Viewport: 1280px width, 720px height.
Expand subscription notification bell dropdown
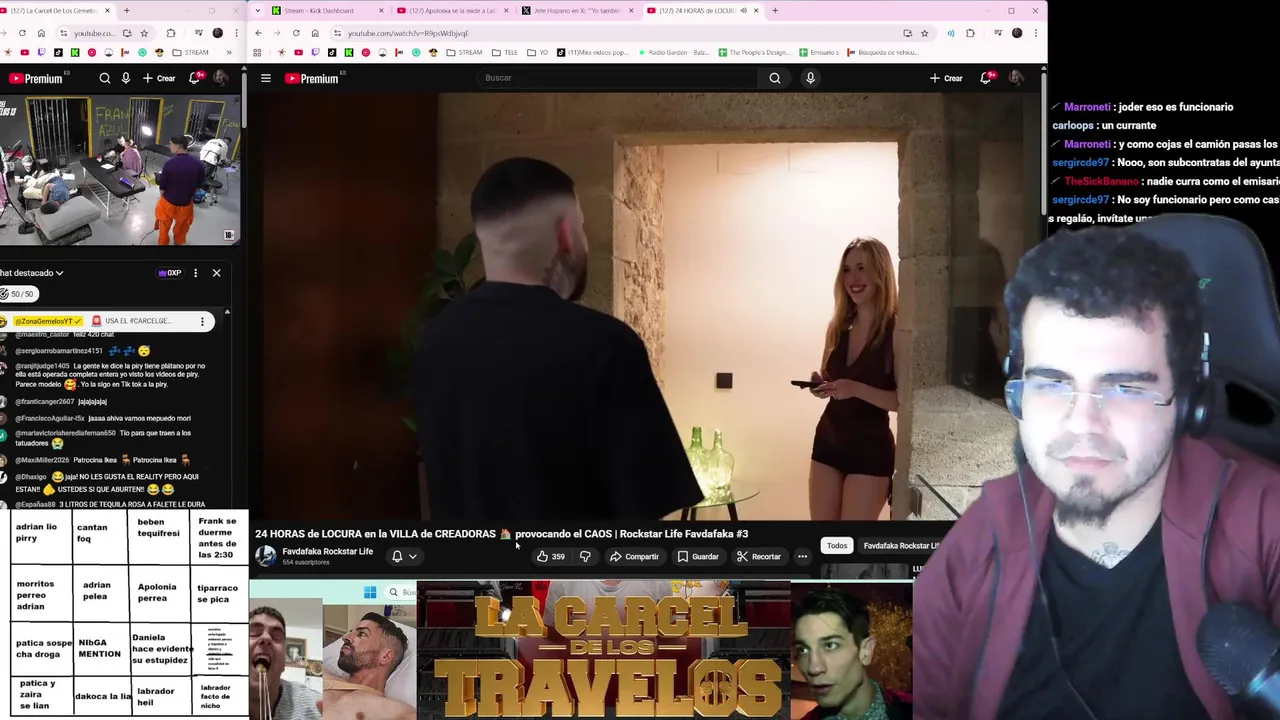(x=404, y=556)
